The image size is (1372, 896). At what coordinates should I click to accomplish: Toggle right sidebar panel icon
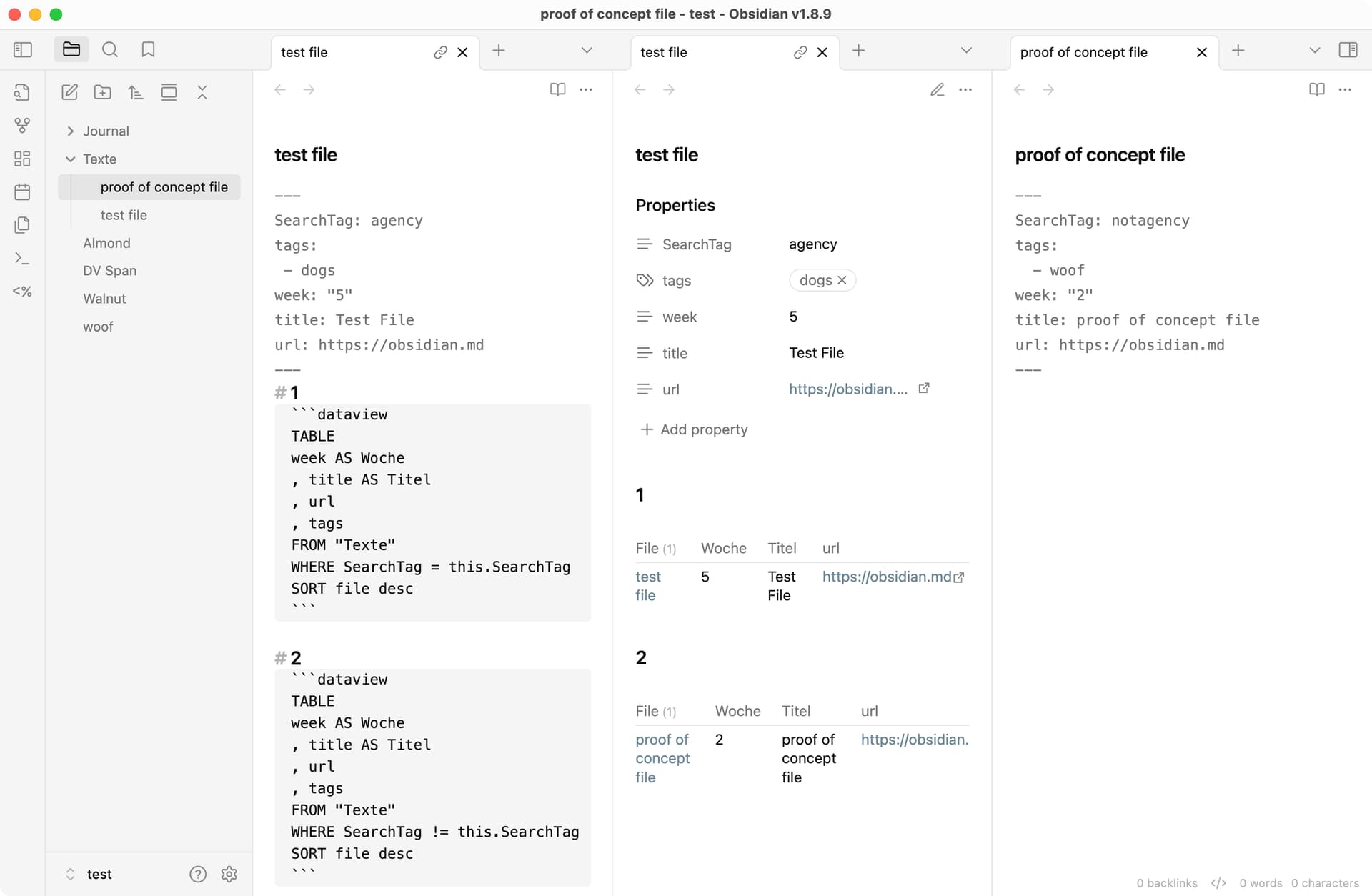tap(1348, 50)
